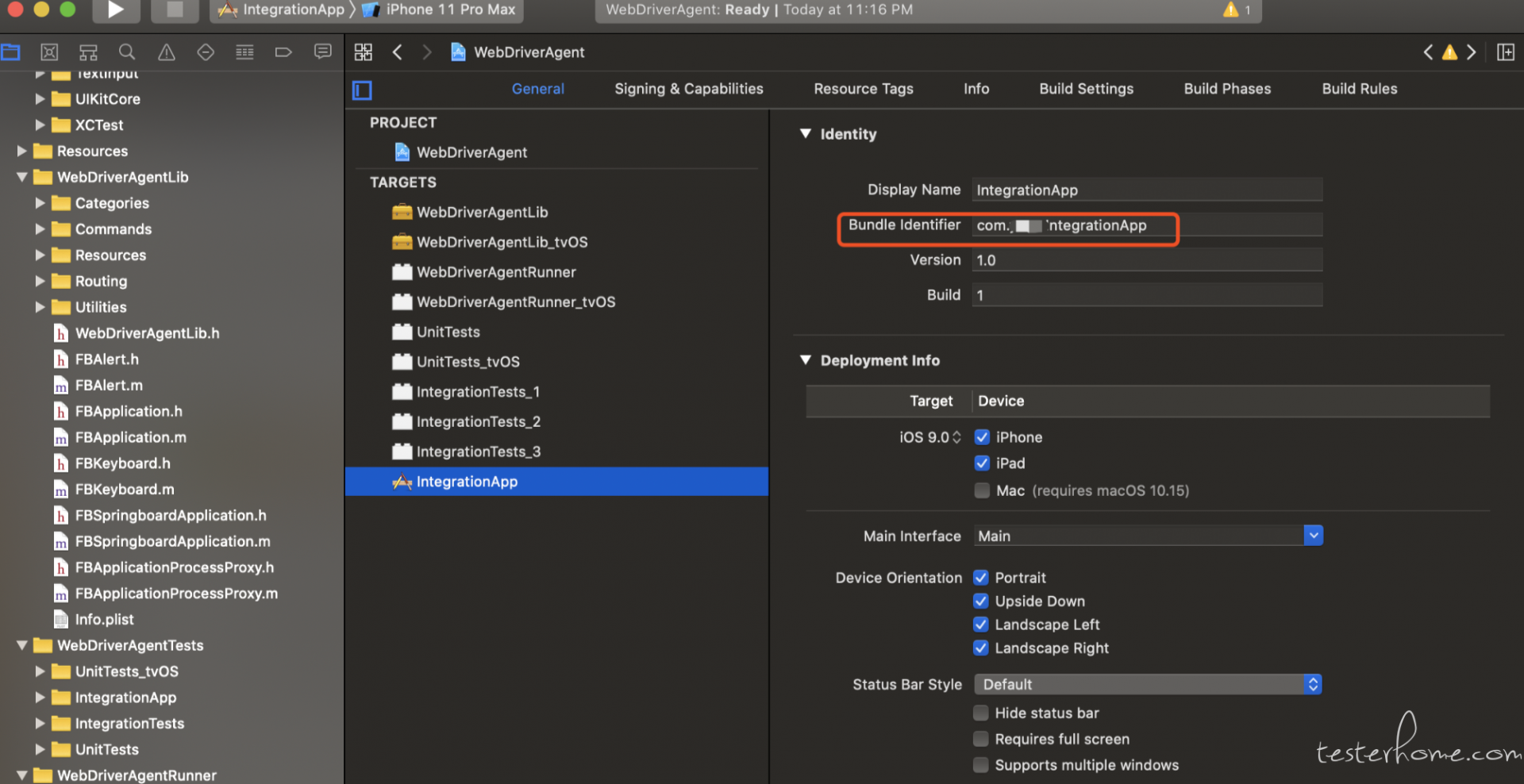Toggle Landscape Left orientation checkbox
The image size is (1524, 784).
pyautogui.click(x=981, y=625)
